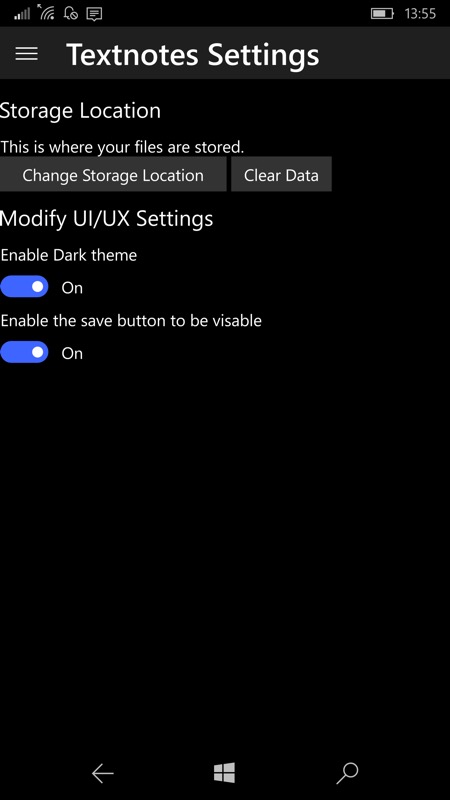Image resolution: width=450 pixels, height=800 pixels.
Task: Tap the 13:55 clock in status bar
Action: click(420, 14)
